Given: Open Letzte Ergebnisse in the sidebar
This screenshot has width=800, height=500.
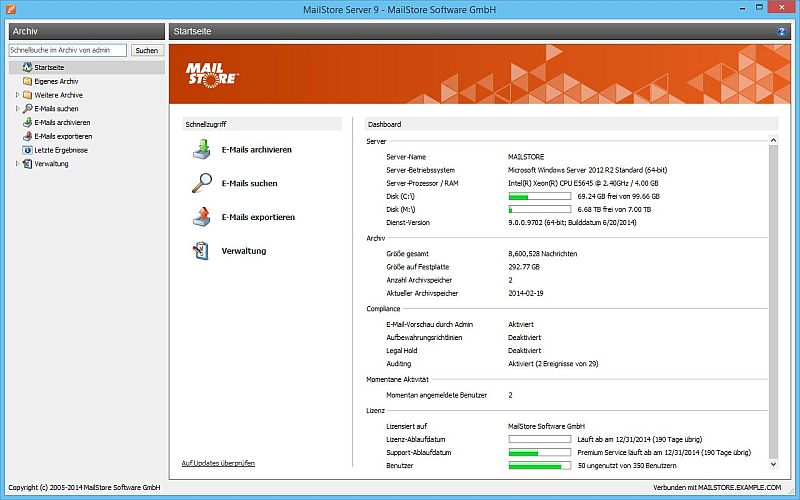Looking at the screenshot, I should 61,150.
